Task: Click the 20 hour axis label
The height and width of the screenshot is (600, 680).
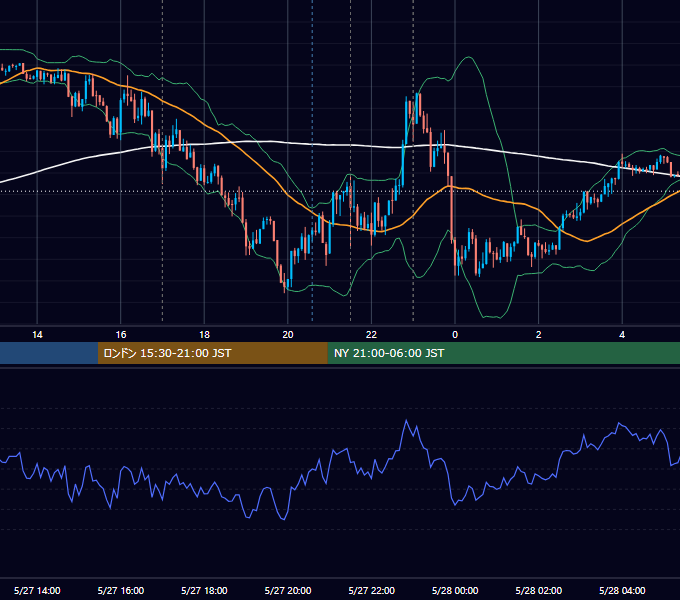Action: pyautogui.click(x=288, y=335)
